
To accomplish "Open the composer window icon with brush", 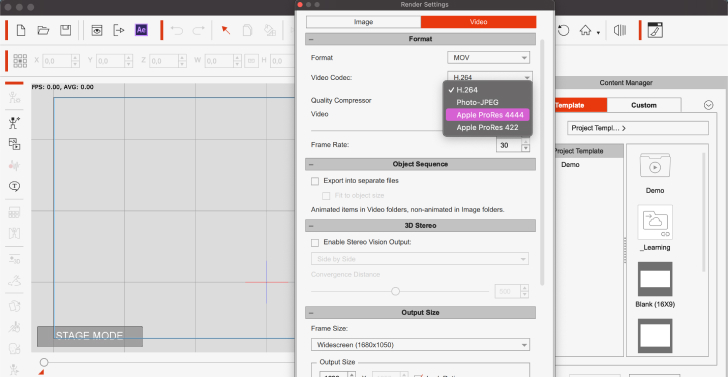I will pos(655,31).
